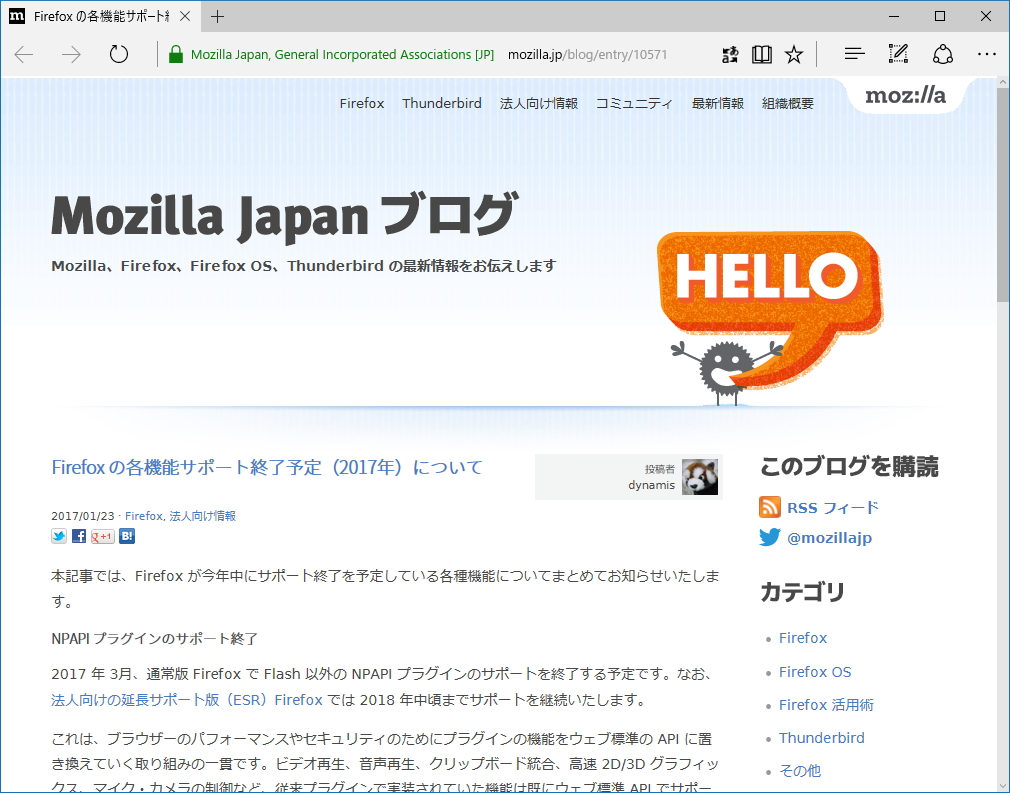Open the RSS フィード feed icon
Screen dimensions: 1010x793
coord(769,507)
